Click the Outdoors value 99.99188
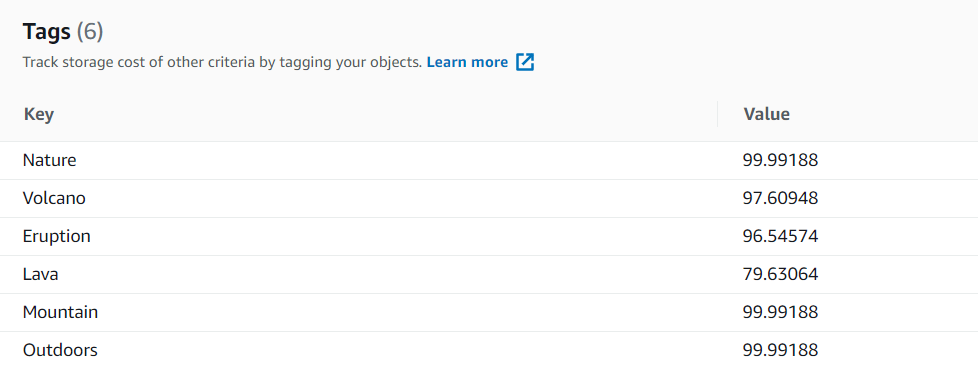Screen dimensions: 978x367 click(x=780, y=350)
